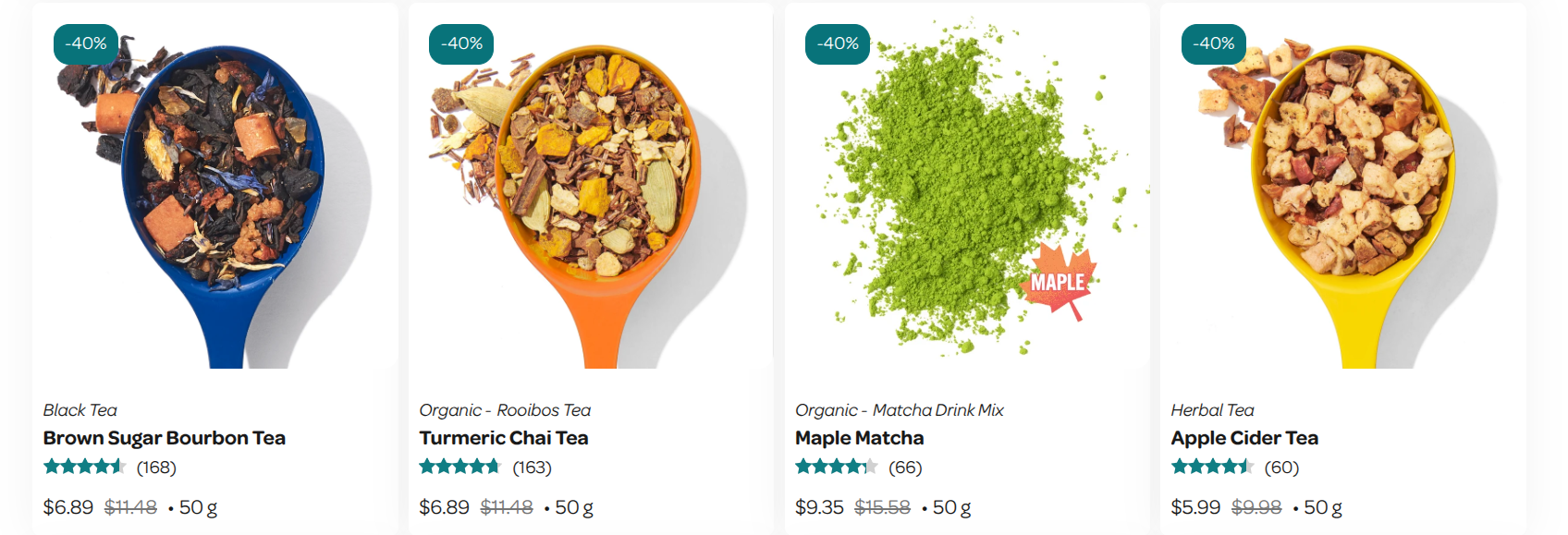Screen dimensions: 1568x535
Task: View star rating for Maple Matcha
Action: click(837, 467)
